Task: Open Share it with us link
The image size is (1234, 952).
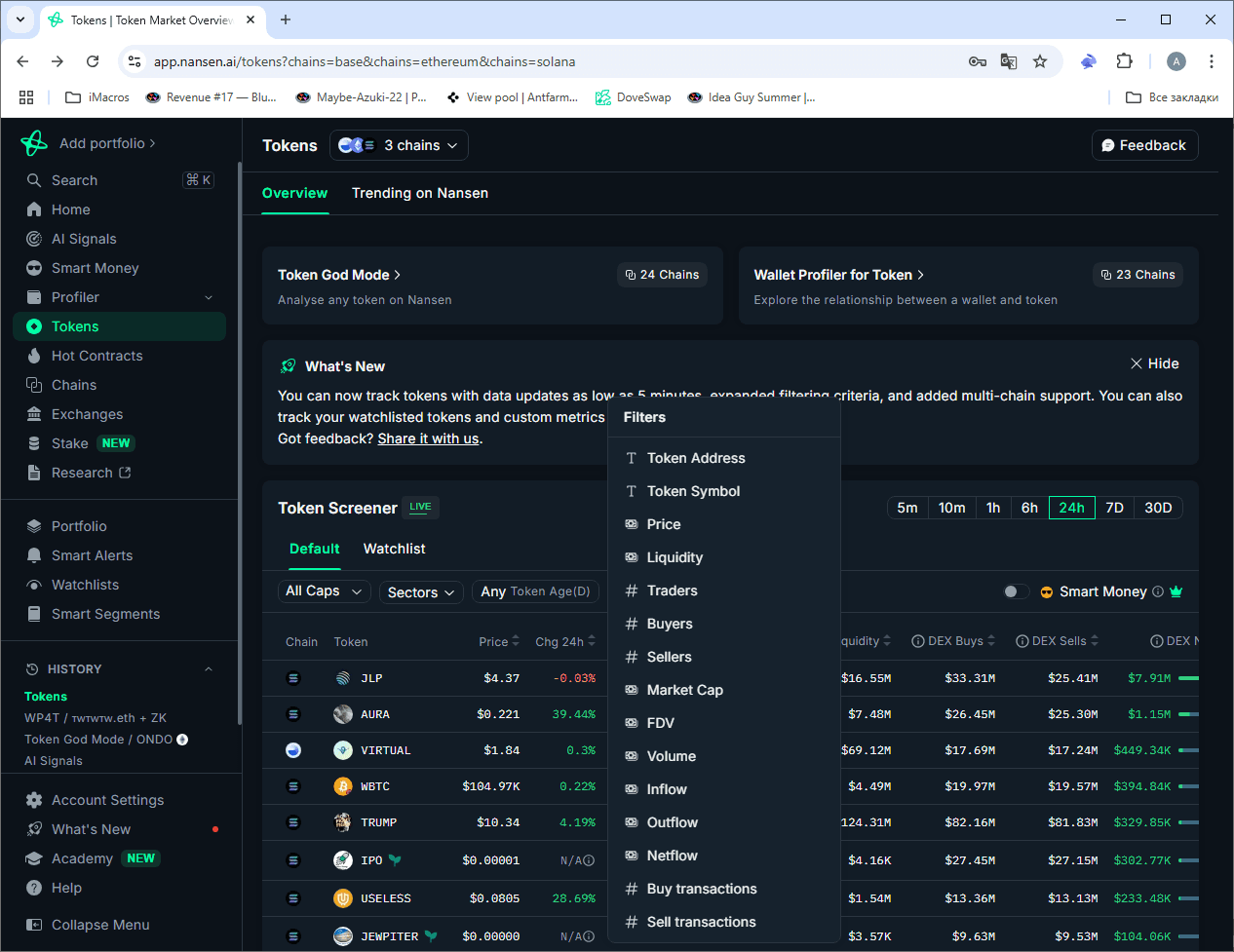Action: 428,438
